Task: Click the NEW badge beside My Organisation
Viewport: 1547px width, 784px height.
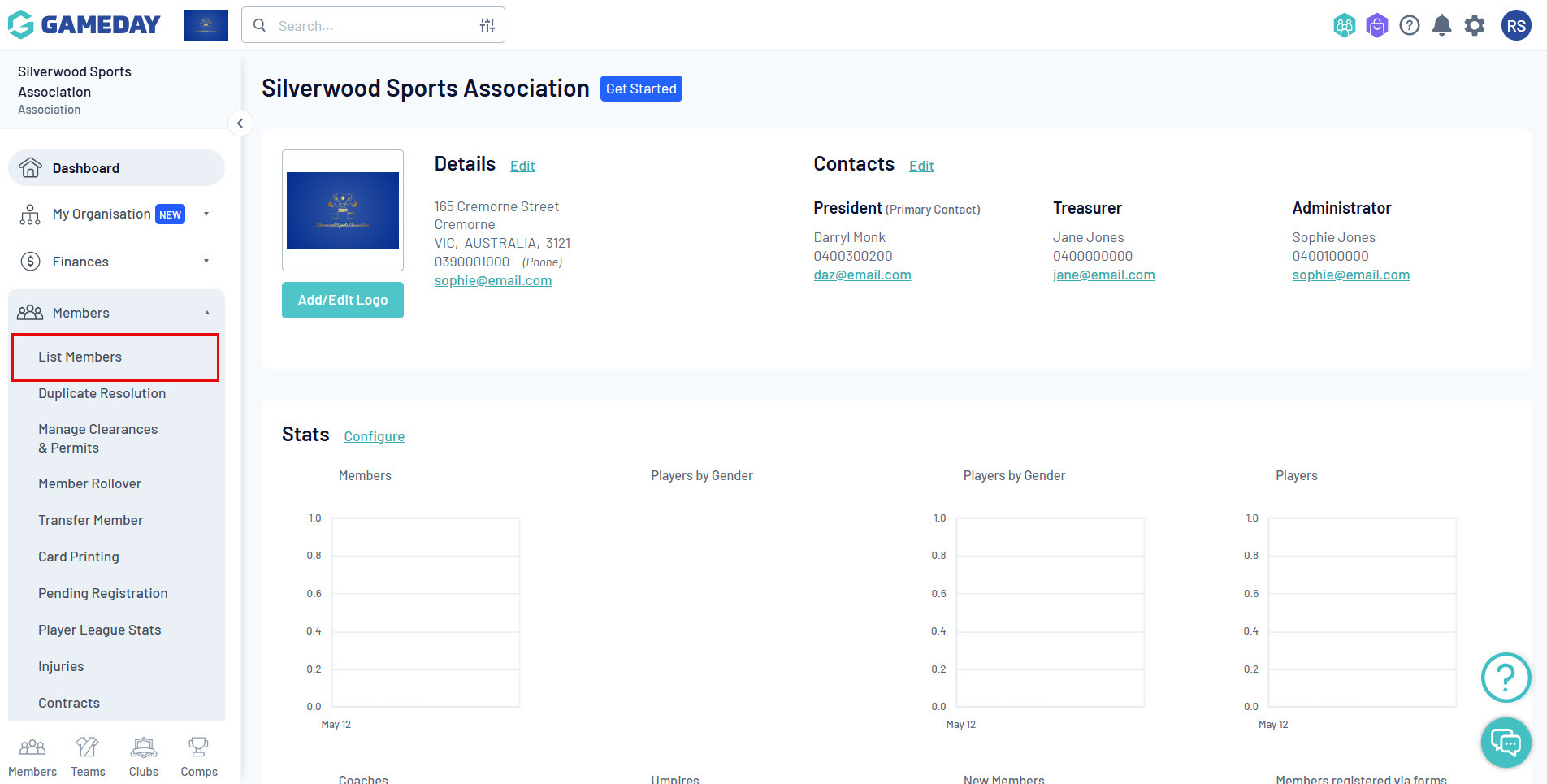Action: (170, 214)
